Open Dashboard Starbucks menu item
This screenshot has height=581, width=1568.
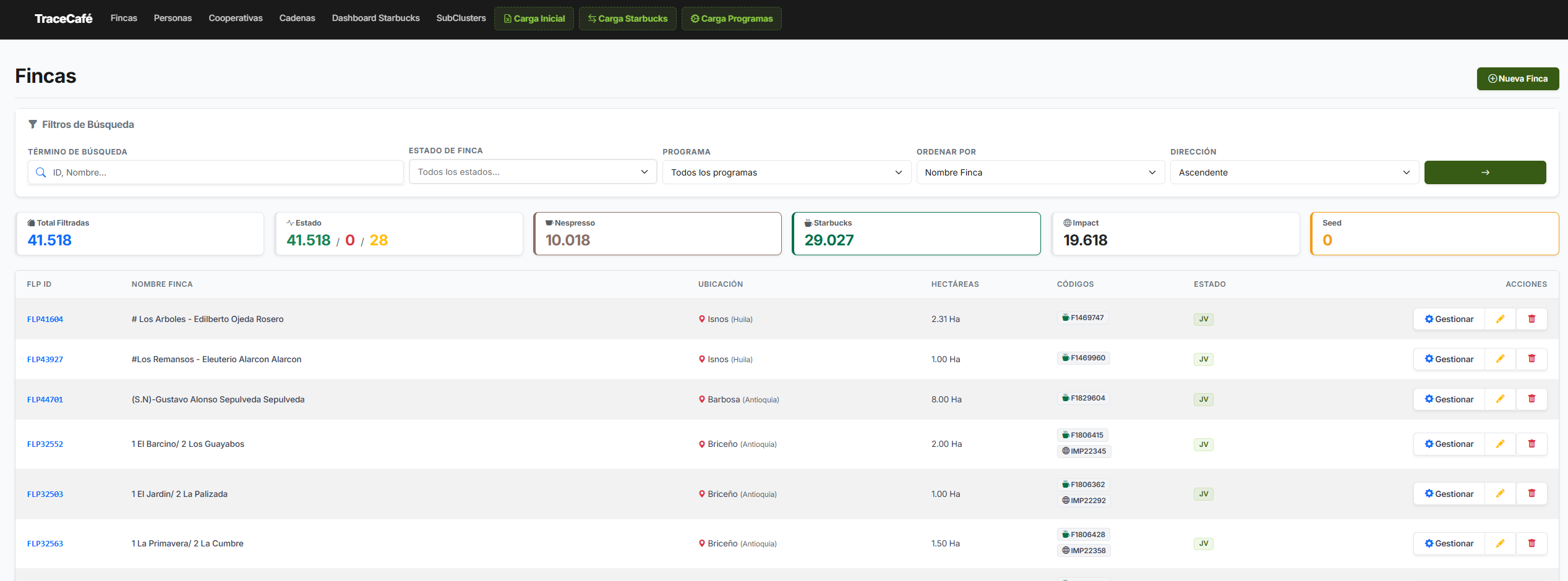click(375, 18)
